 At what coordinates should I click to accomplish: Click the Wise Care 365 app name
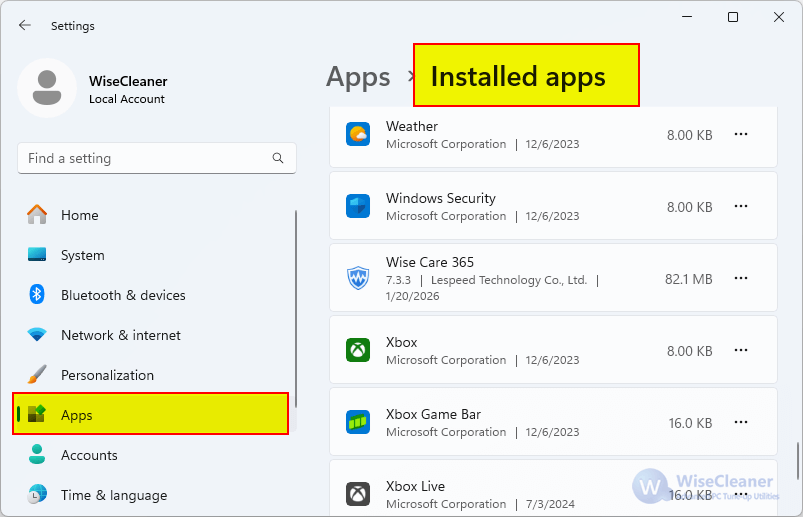pyautogui.click(x=430, y=262)
